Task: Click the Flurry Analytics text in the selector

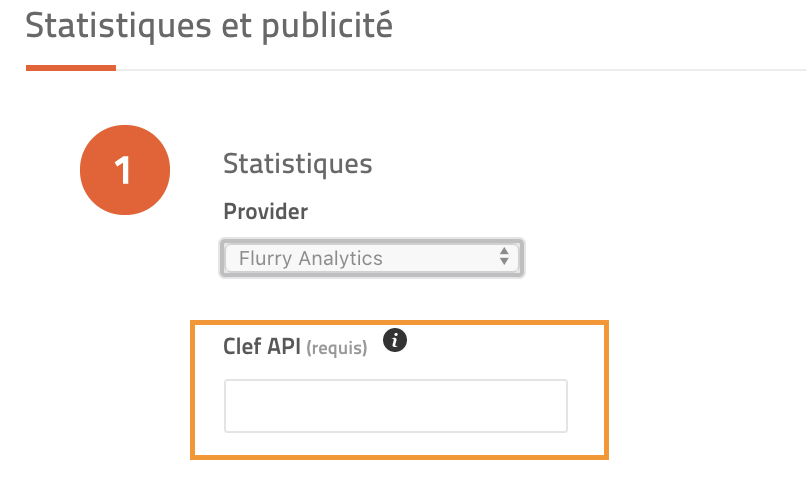Action: point(310,258)
